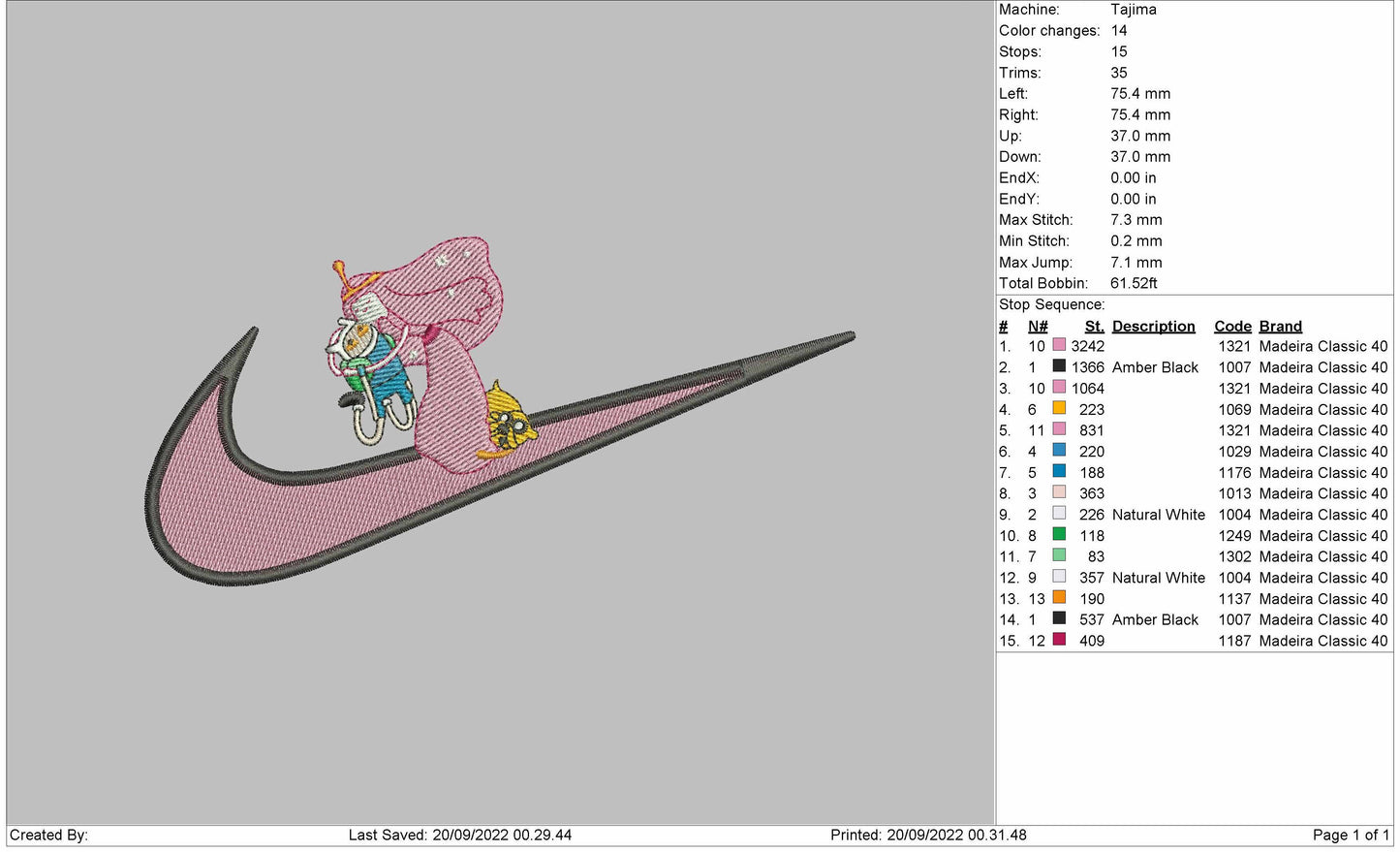Click the Natural White description in stop 9
1400x852 pixels.
click(x=1158, y=515)
